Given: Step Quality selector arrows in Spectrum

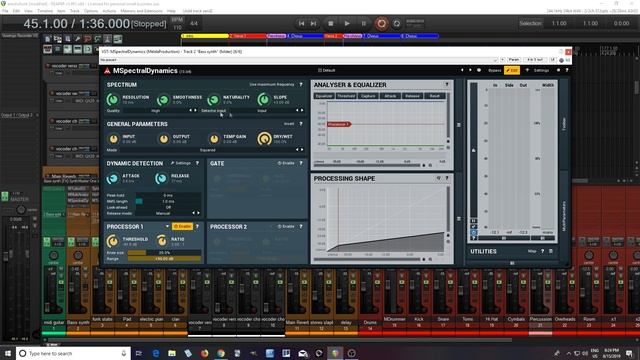Looking at the screenshot, I should point(192,111).
